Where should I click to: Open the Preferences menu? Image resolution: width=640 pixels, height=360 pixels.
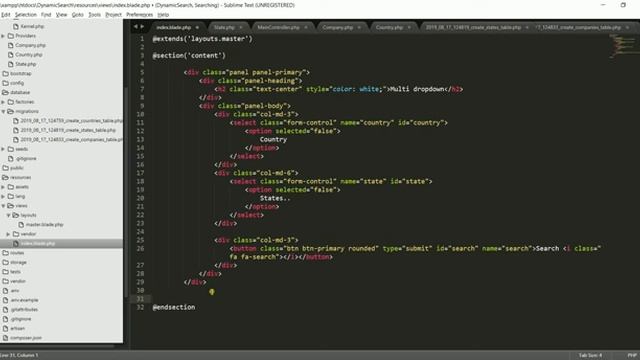pyautogui.click(x=140, y=15)
